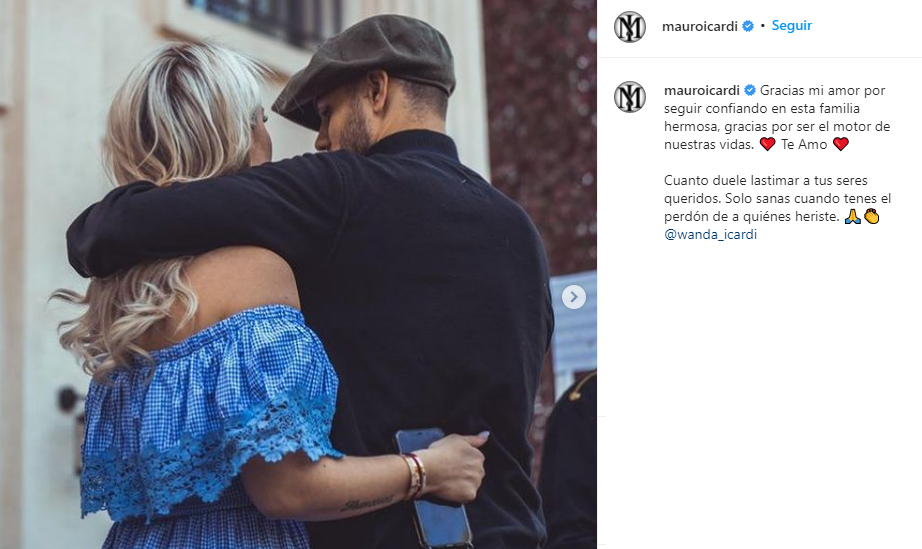Click the Te Amo text in caption
This screenshot has height=549, width=922.
pyautogui.click(x=804, y=145)
